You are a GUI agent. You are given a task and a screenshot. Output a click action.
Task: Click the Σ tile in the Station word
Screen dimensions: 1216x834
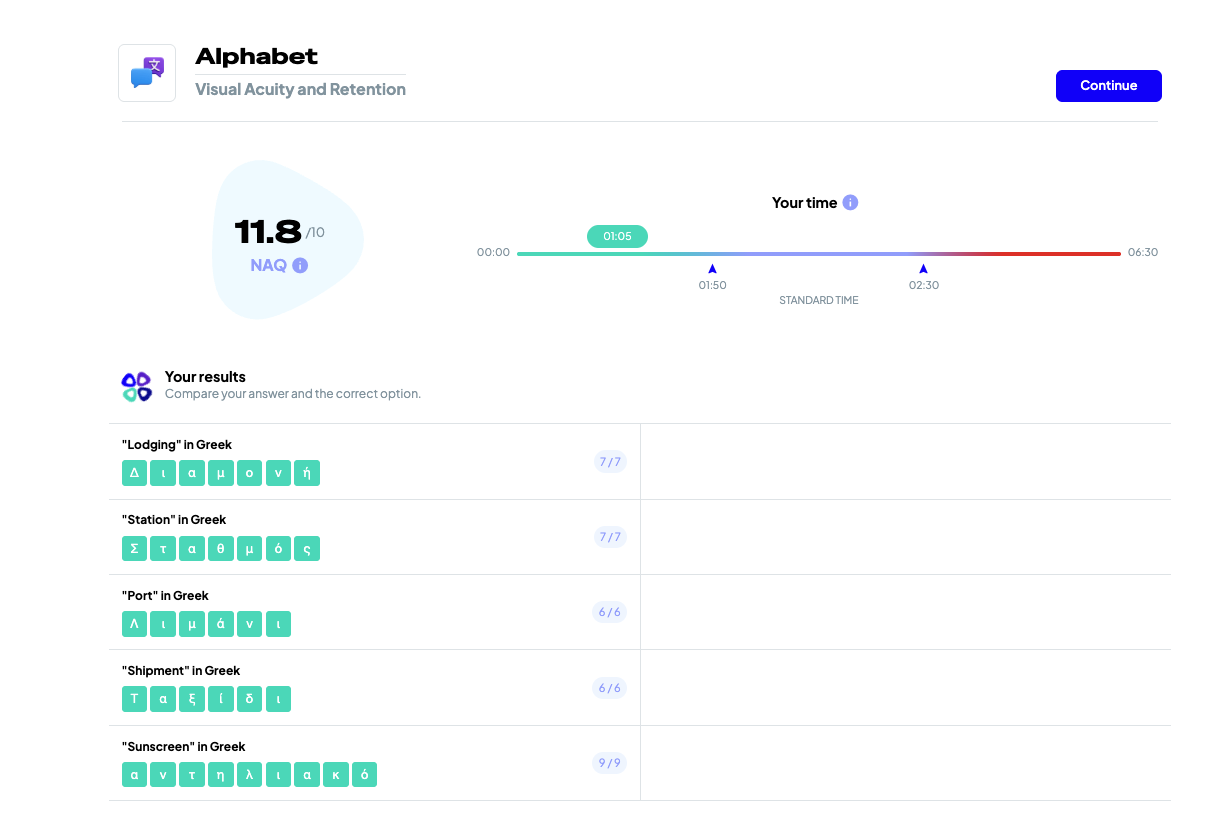[x=134, y=548]
